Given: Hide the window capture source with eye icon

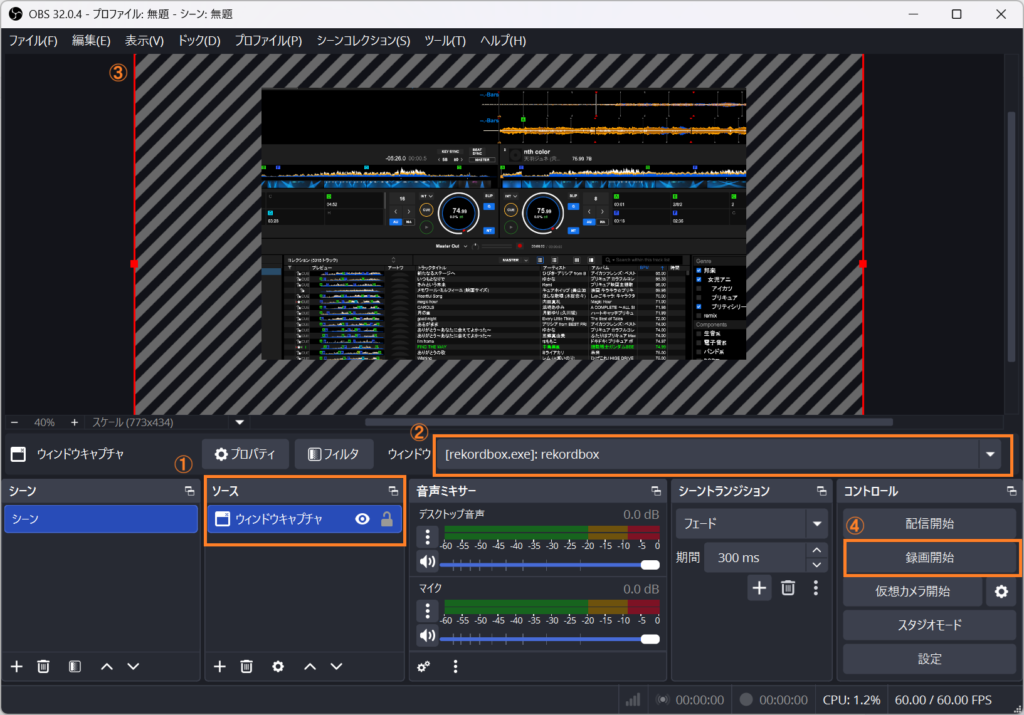Looking at the screenshot, I should [362, 519].
